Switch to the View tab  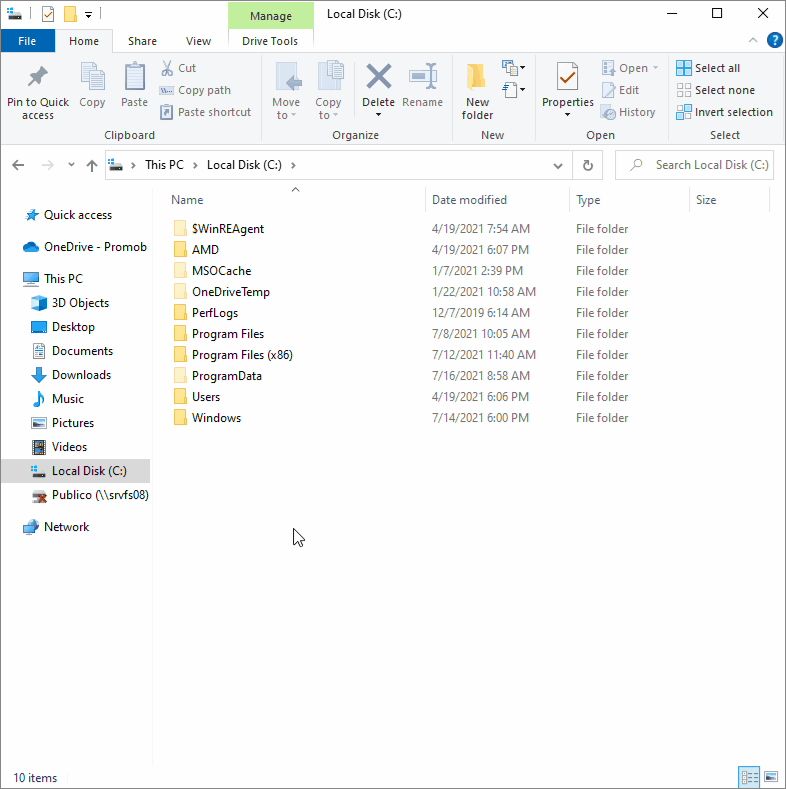(x=198, y=41)
